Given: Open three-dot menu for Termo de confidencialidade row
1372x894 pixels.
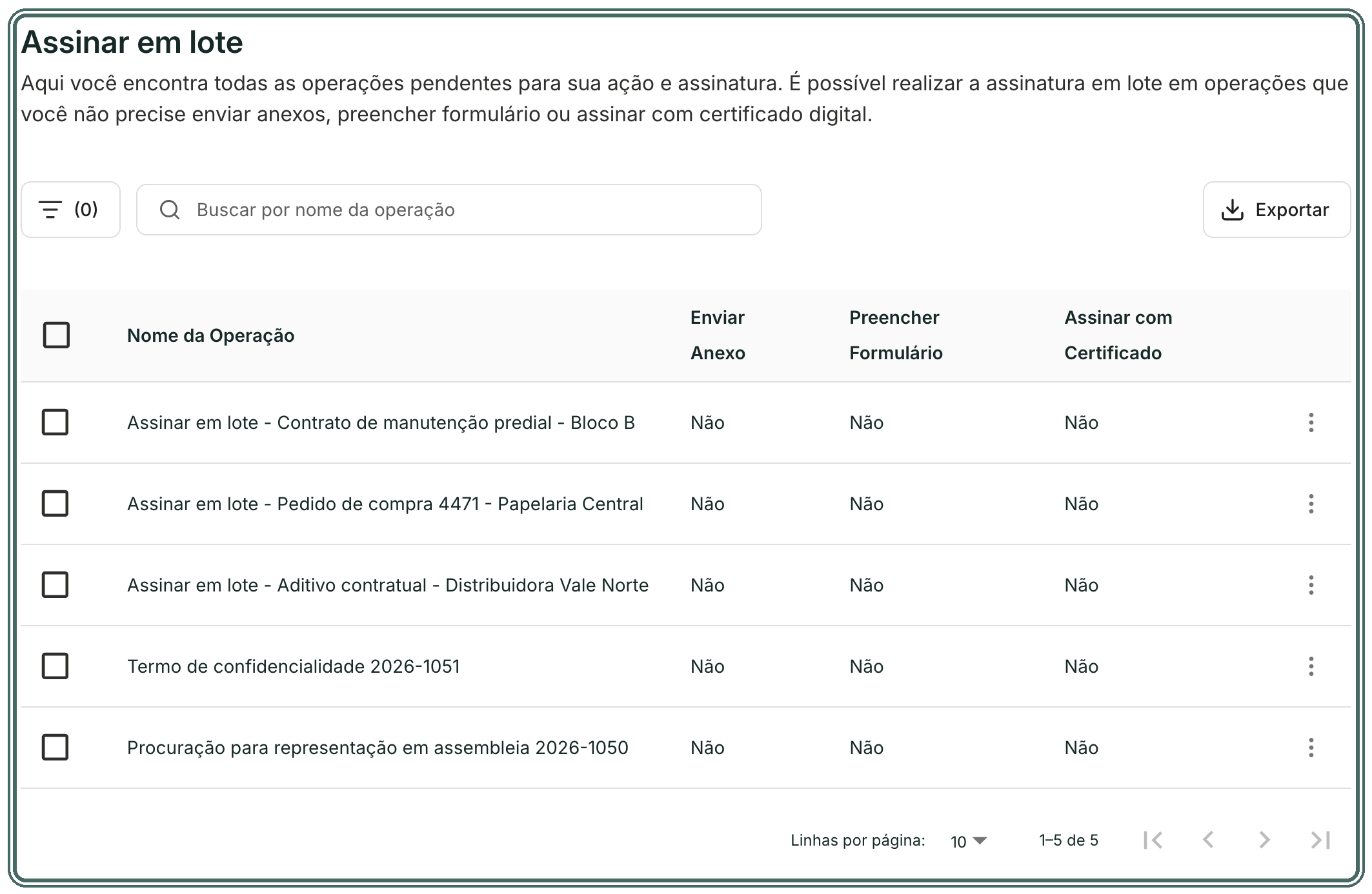Looking at the screenshot, I should coord(1311,666).
